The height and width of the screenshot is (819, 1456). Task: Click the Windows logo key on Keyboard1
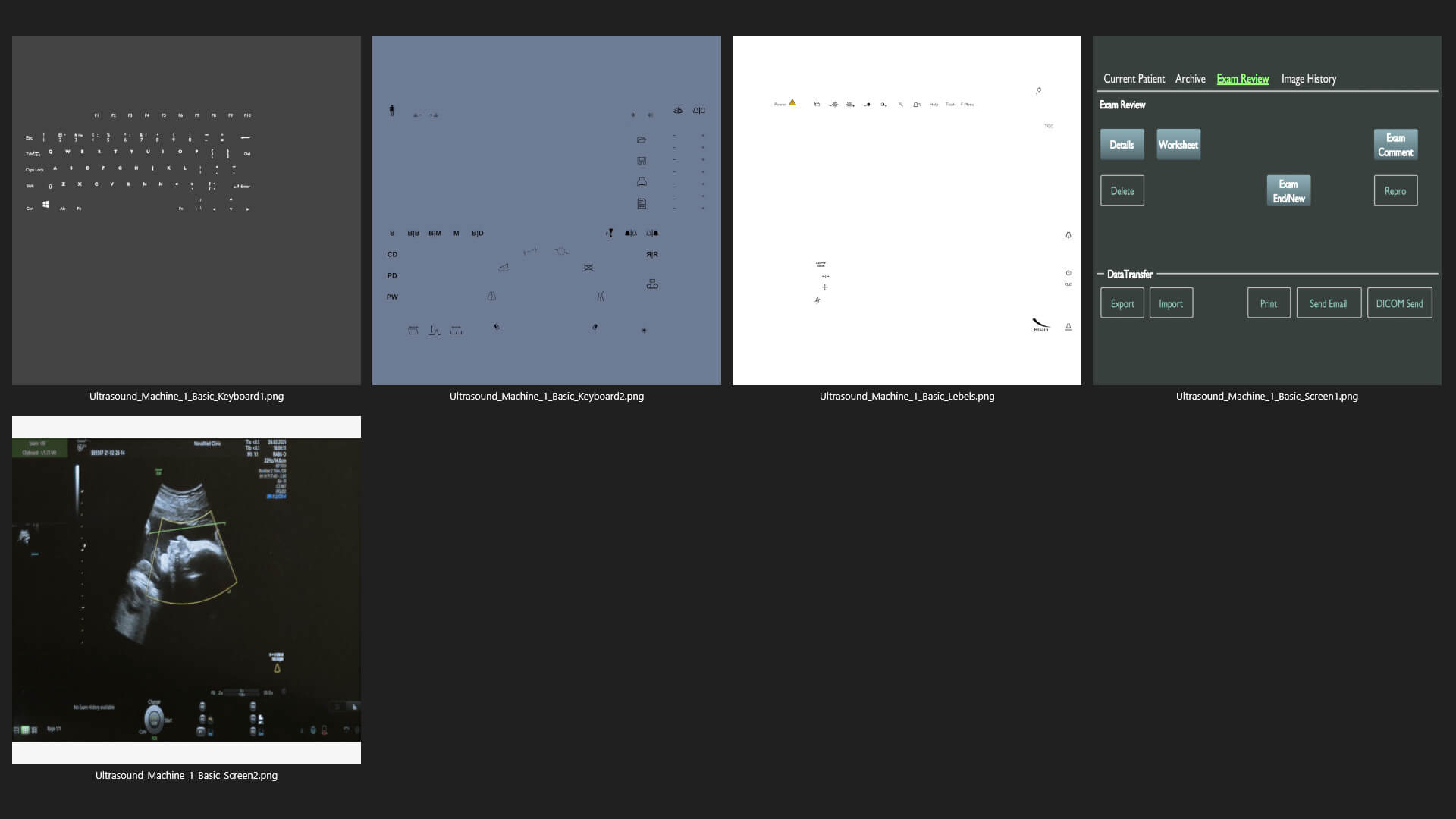click(45, 205)
